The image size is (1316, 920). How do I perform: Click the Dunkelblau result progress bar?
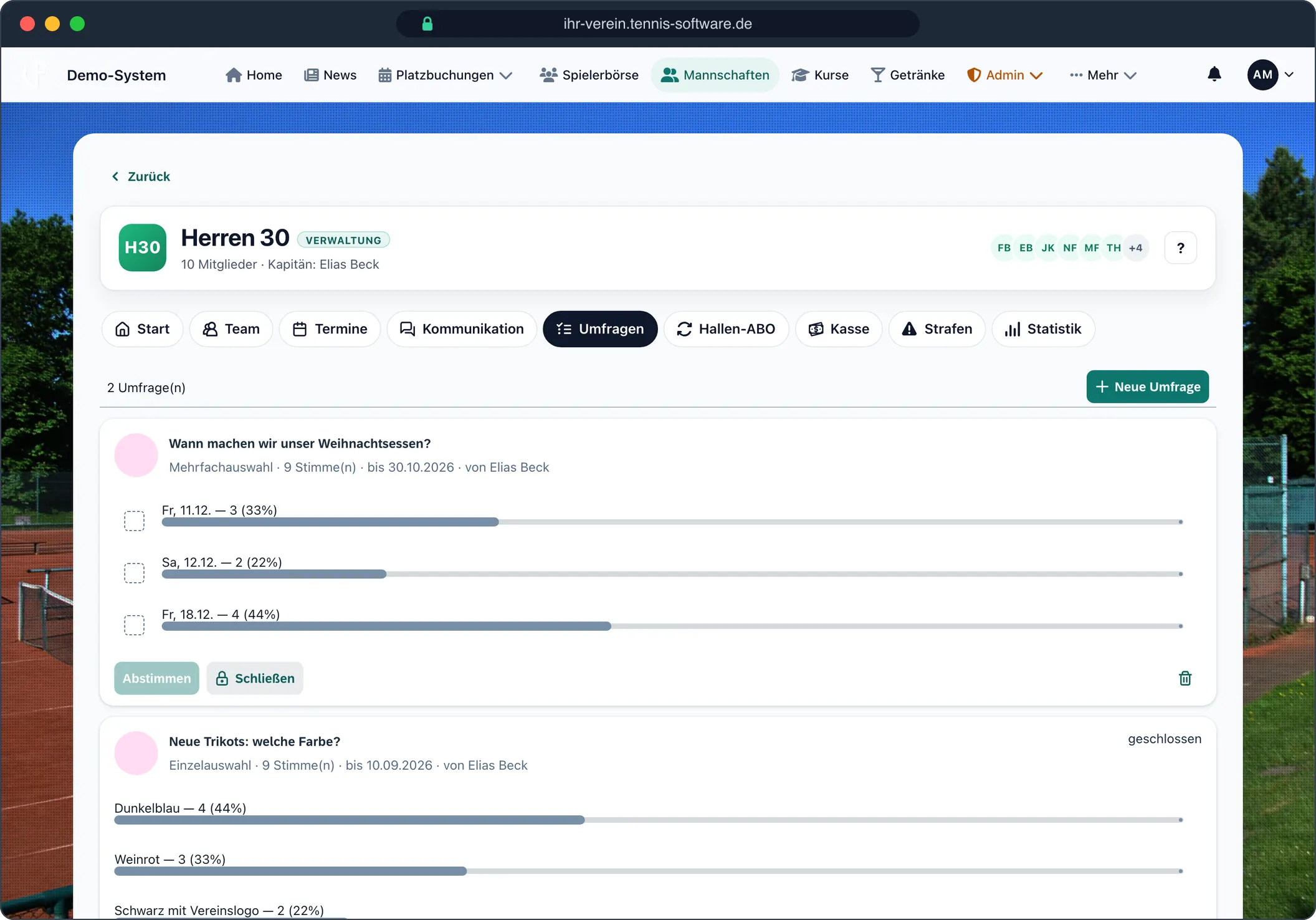(649, 820)
